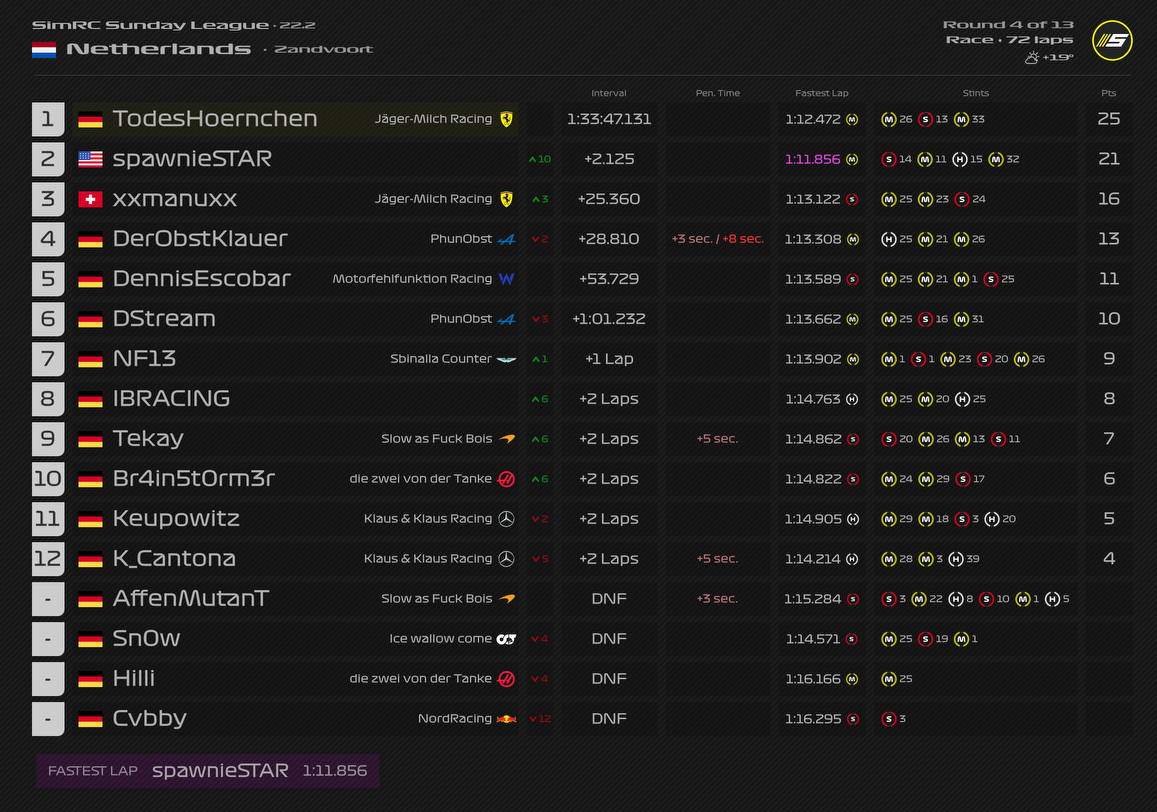
Task: Select driver name TodesHoernchen
Action: coord(215,119)
